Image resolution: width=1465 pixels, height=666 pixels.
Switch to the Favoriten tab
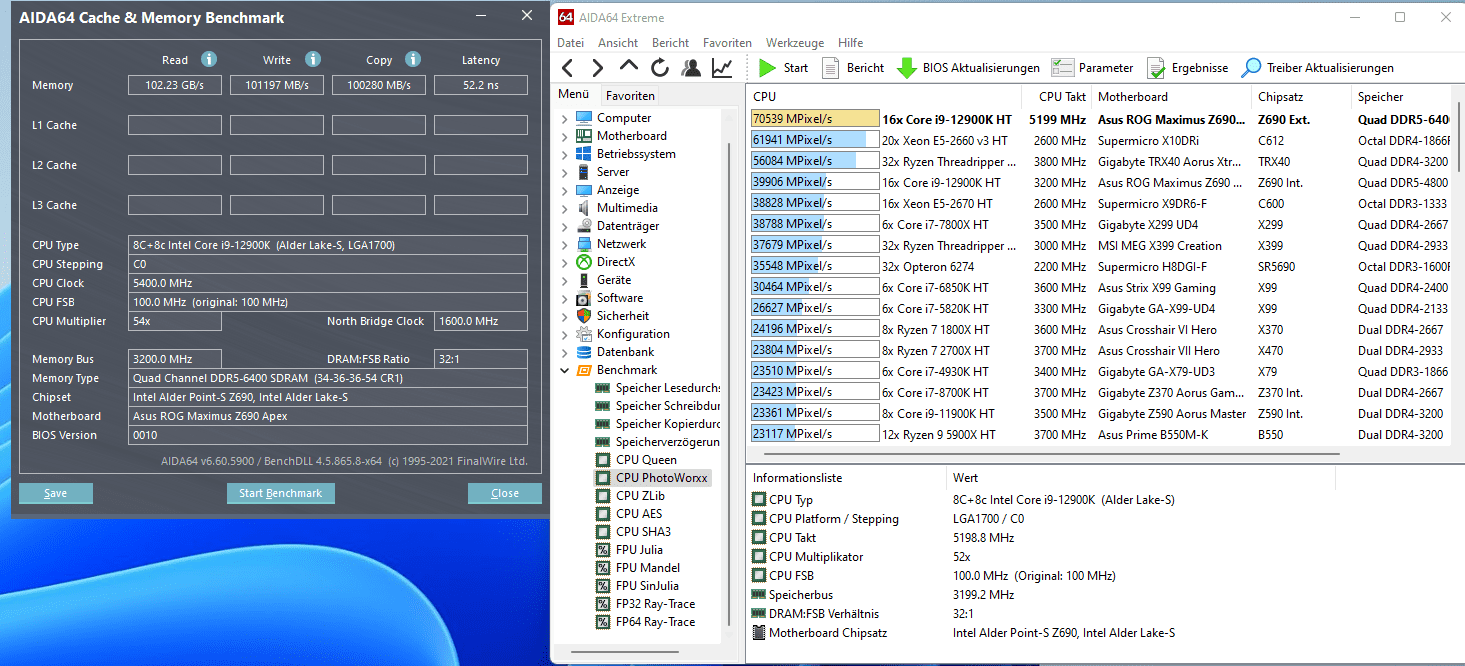(630, 96)
